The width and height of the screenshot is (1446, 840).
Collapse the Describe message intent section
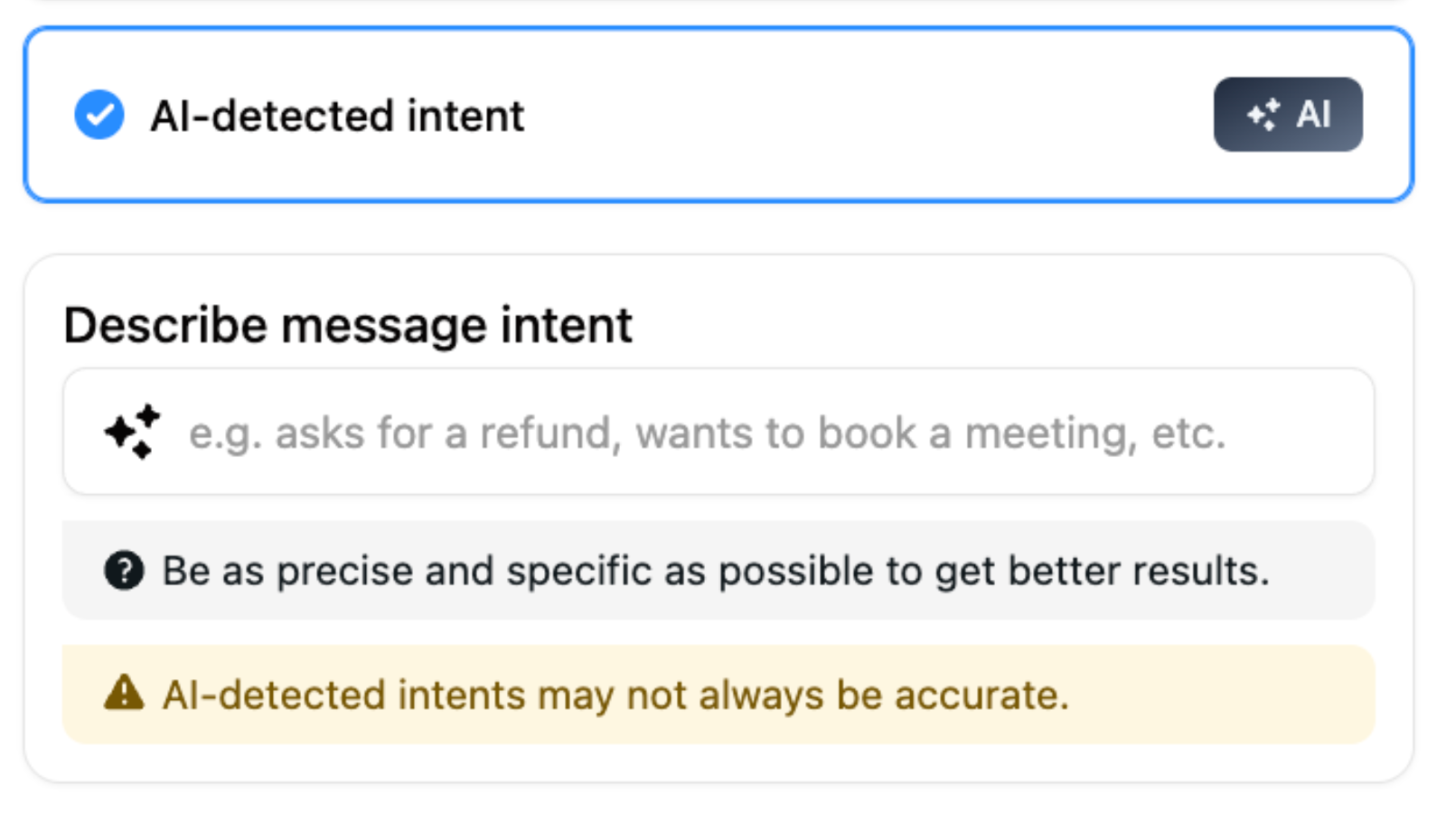(347, 325)
